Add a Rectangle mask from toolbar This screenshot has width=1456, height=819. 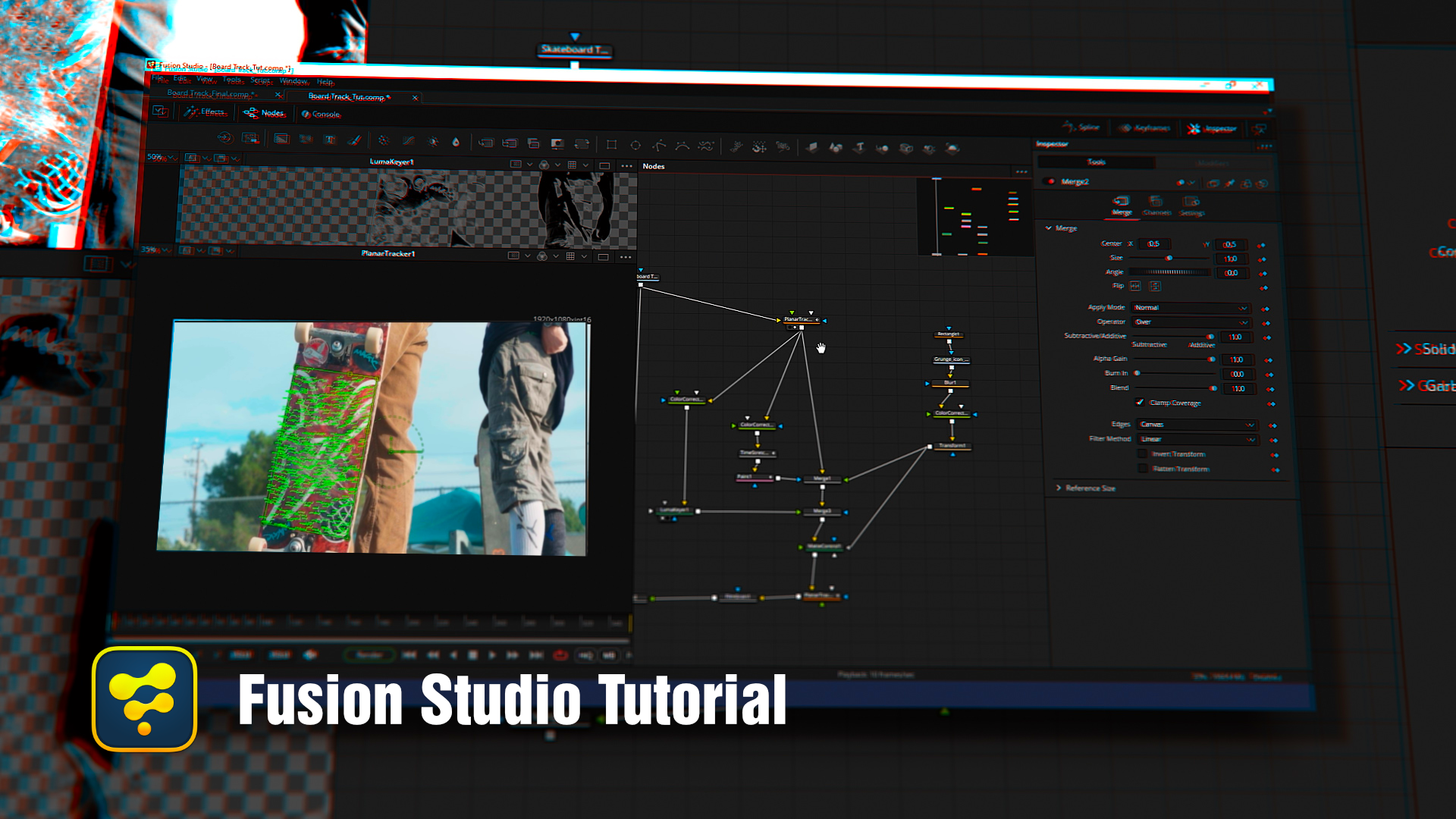tap(611, 144)
